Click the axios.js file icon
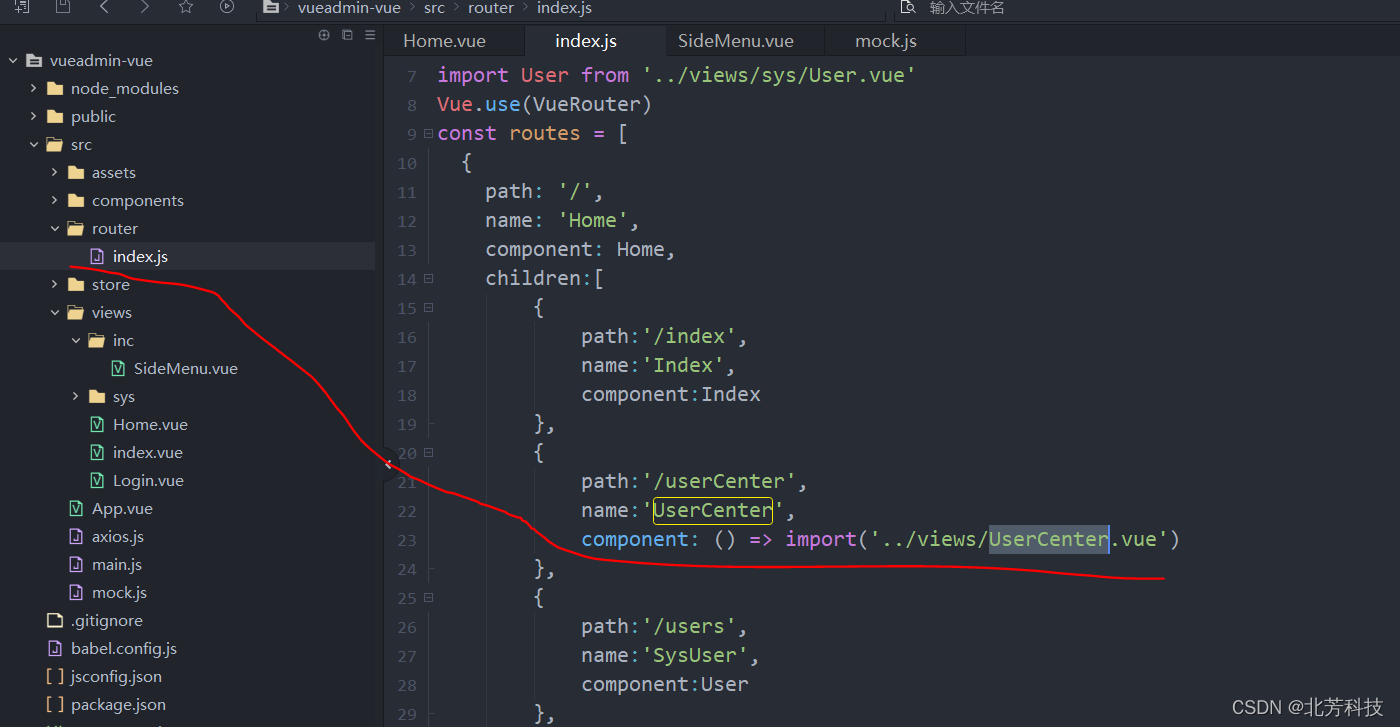The image size is (1400, 727). (76, 536)
